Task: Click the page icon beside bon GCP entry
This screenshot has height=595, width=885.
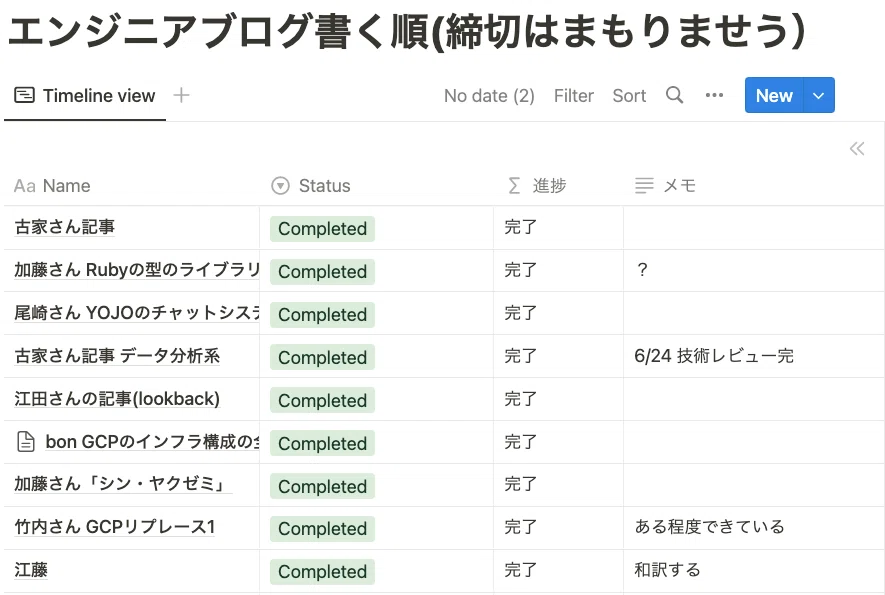Action: (26, 441)
